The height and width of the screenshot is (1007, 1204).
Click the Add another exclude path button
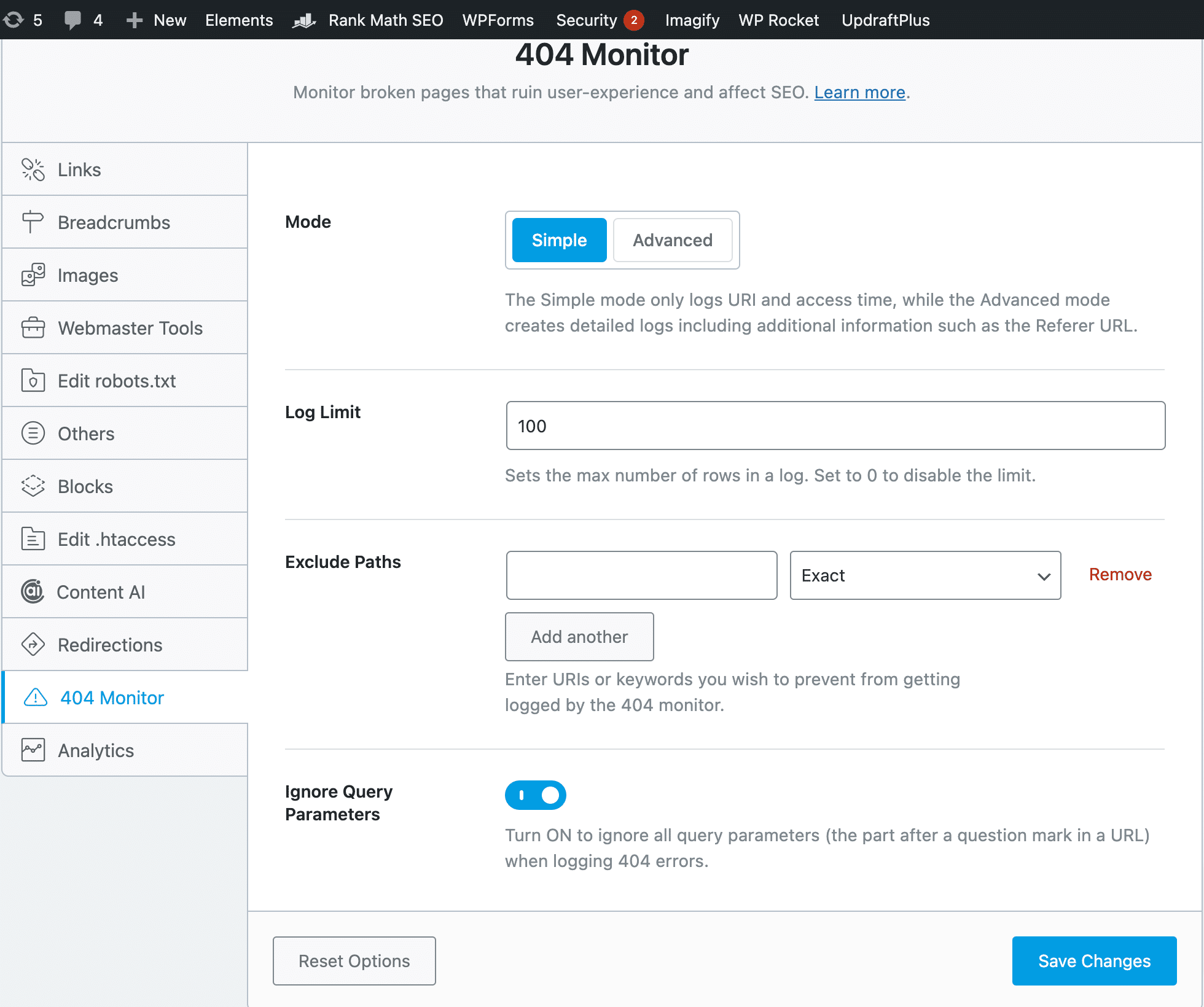pos(579,637)
